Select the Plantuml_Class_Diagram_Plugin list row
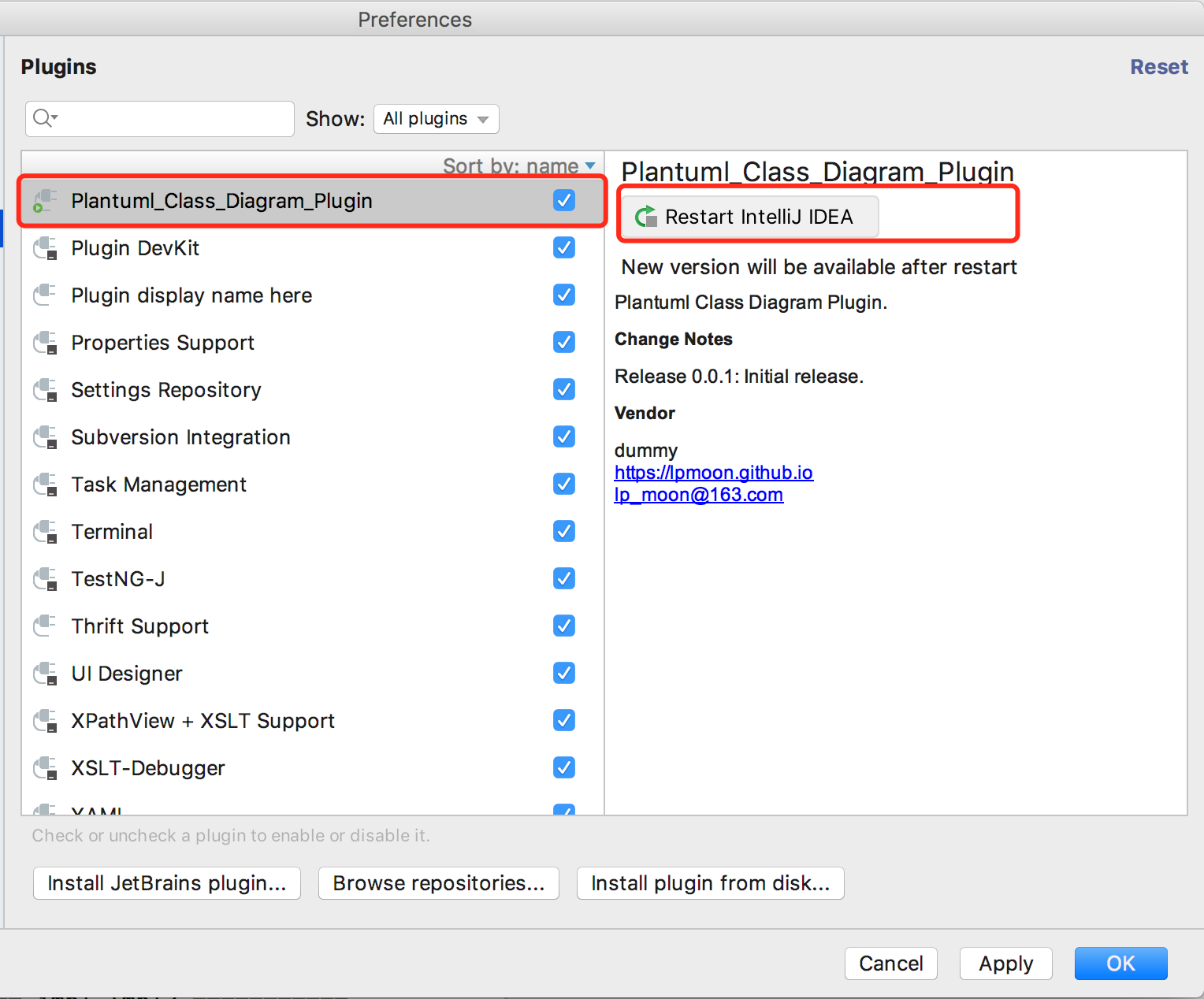 tap(313, 201)
